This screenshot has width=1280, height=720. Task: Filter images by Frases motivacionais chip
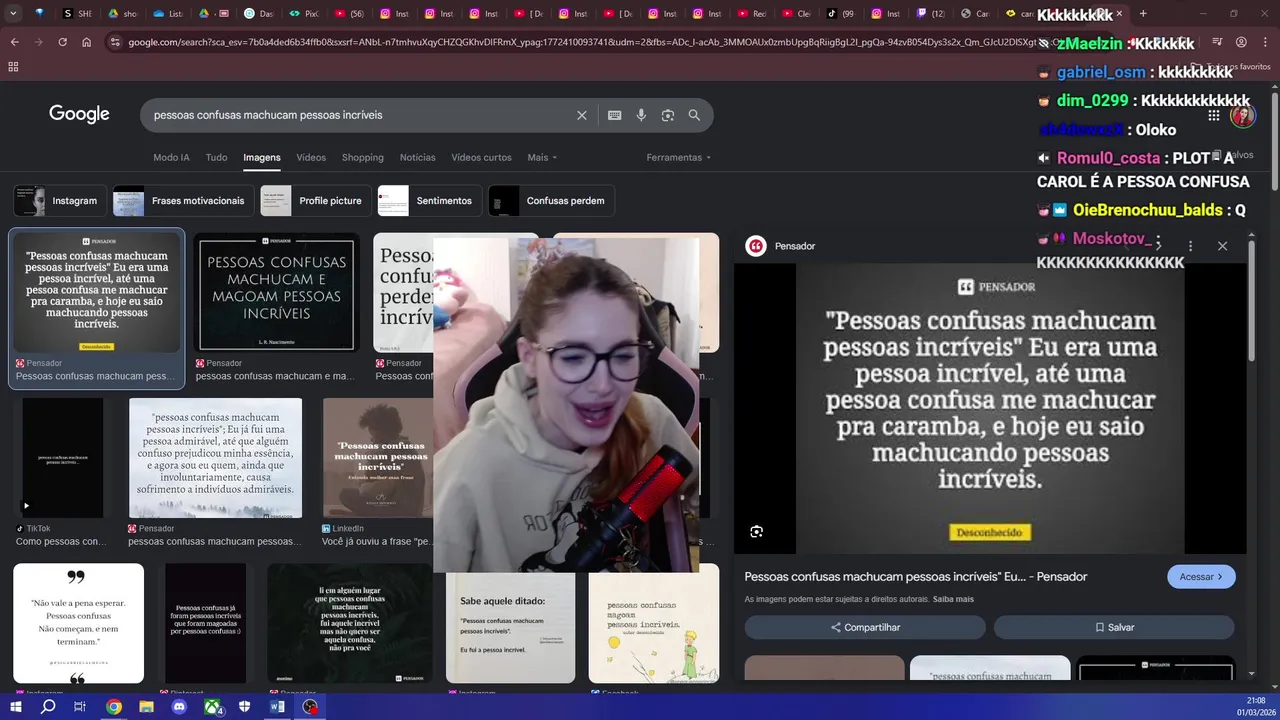pos(183,201)
